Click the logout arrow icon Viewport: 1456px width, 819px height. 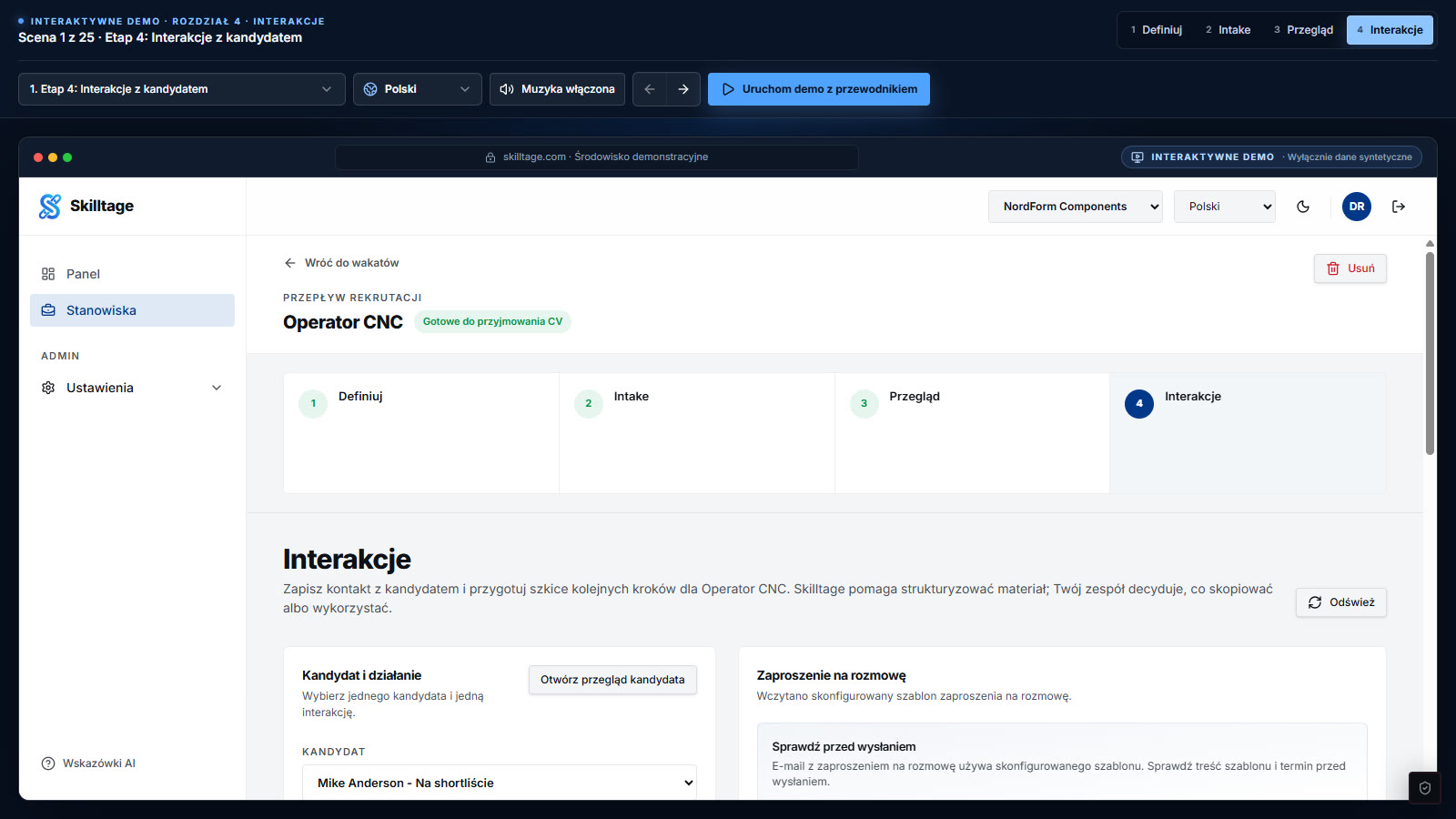coord(1399,207)
